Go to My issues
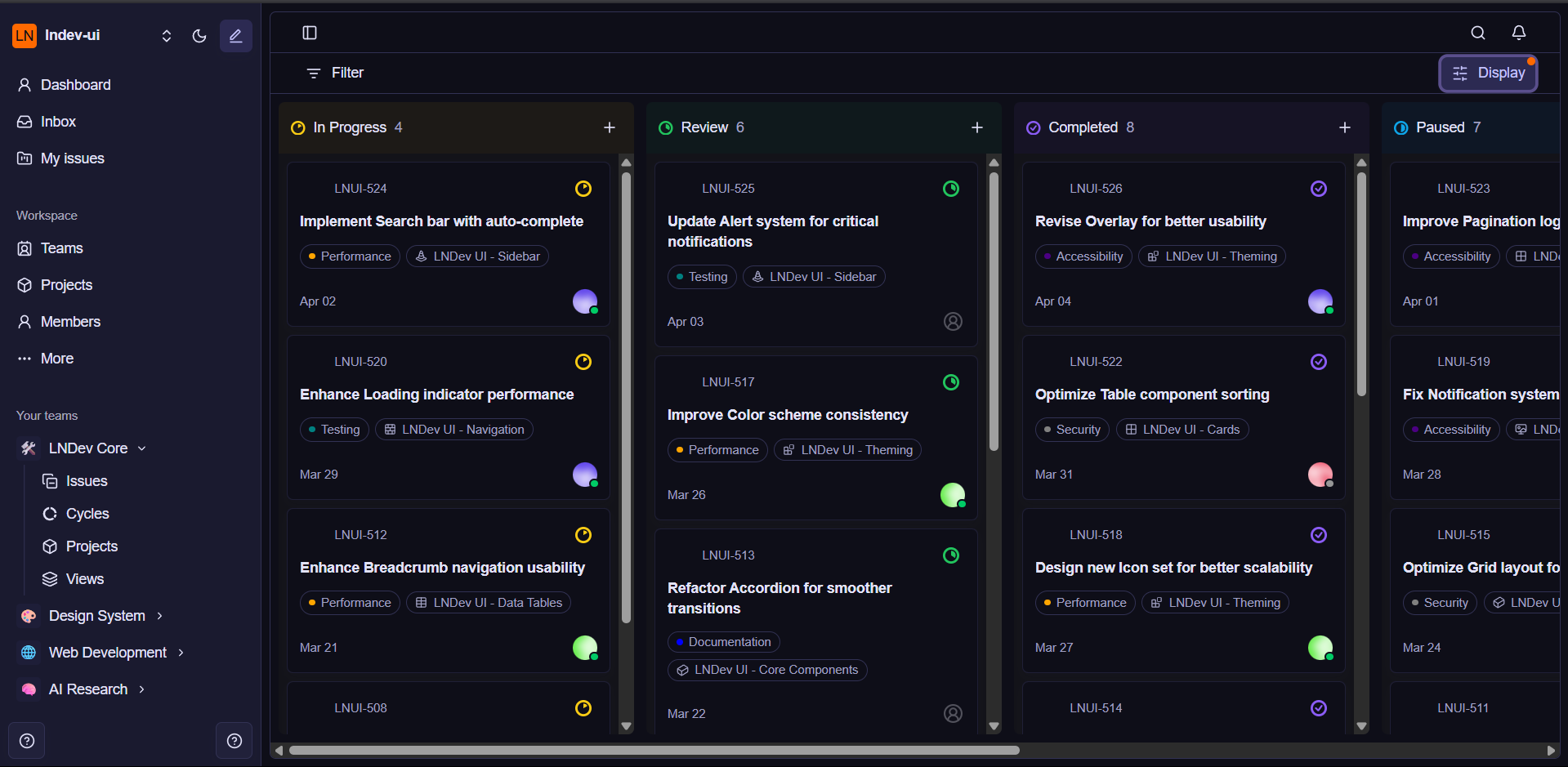Image resolution: width=1568 pixels, height=767 pixels. (72, 158)
